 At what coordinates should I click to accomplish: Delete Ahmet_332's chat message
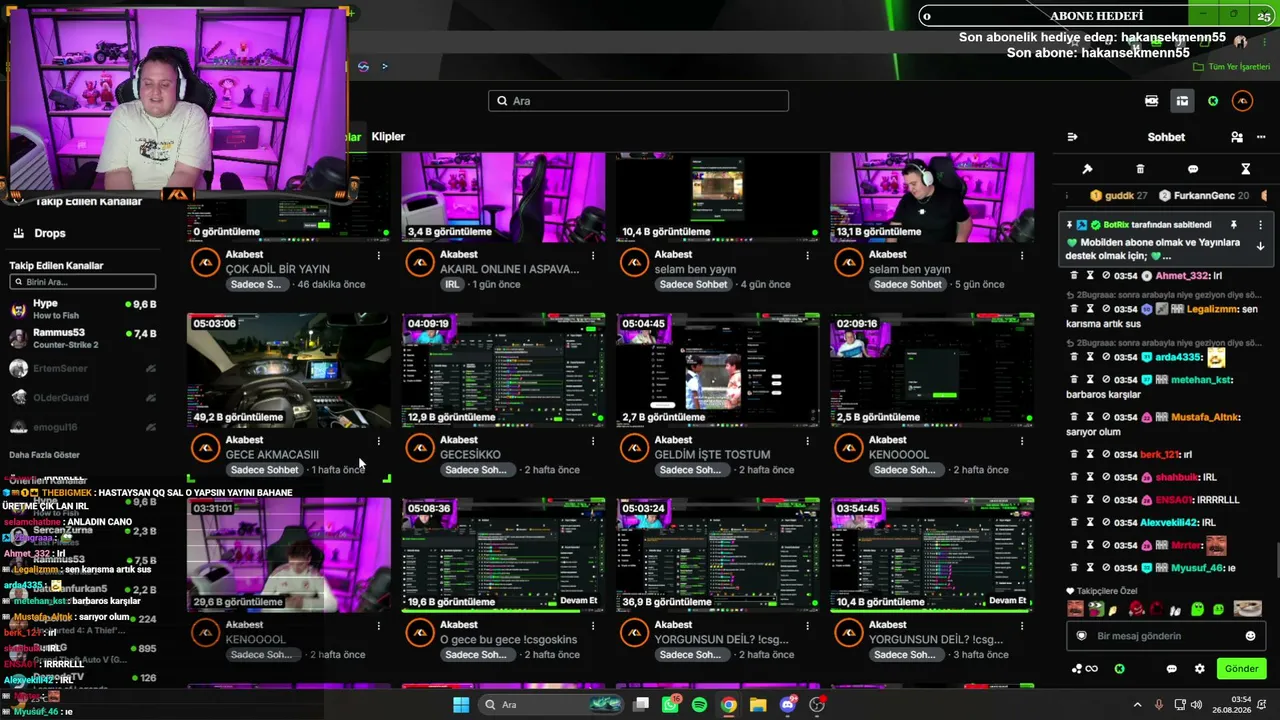click(1075, 275)
